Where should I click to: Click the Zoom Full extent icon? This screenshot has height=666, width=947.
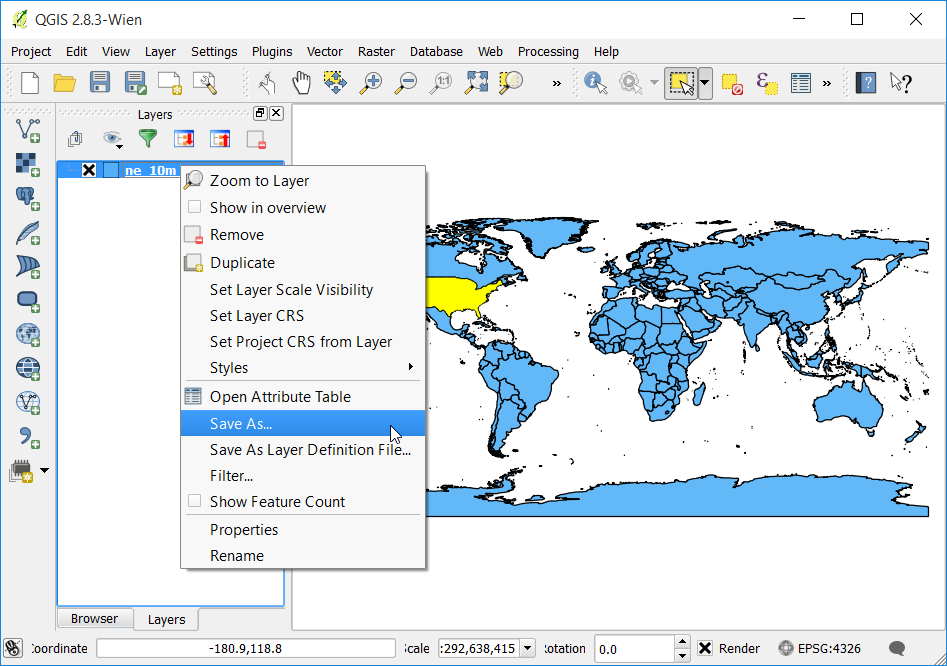coord(476,83)
